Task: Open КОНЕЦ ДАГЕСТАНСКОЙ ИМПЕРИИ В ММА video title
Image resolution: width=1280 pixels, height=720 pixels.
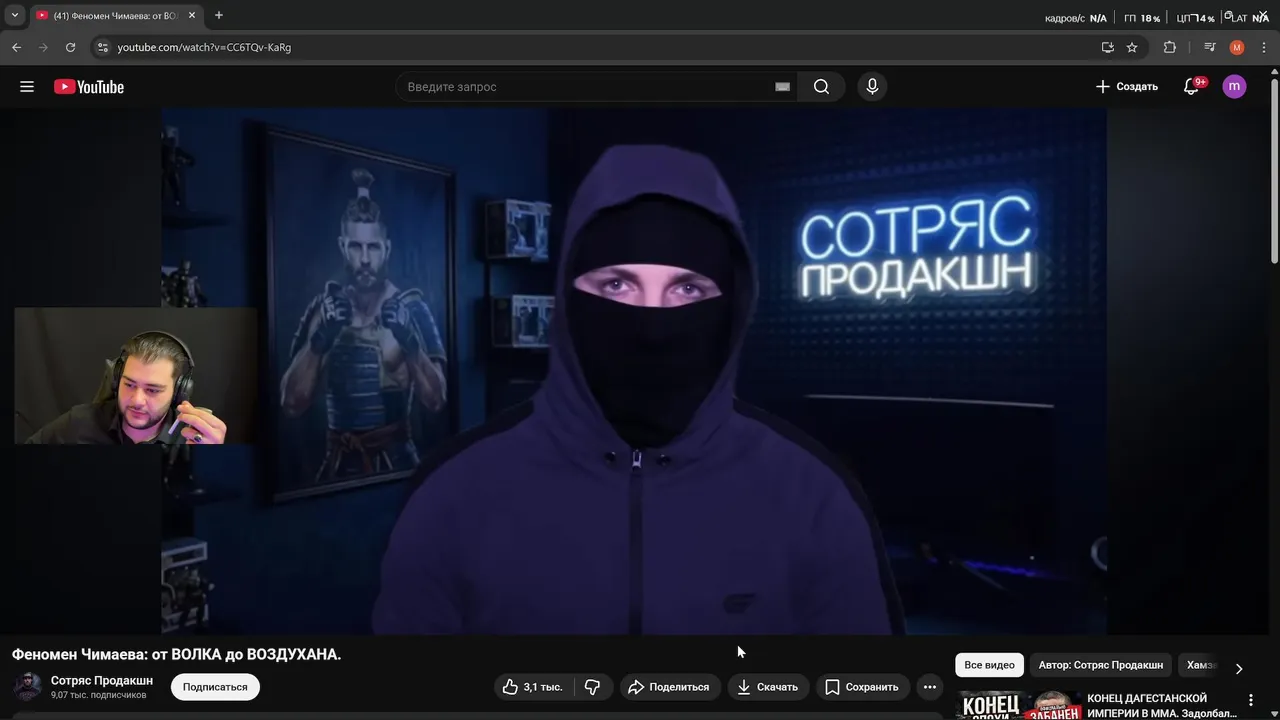Action: click(x=1161, y=705)
